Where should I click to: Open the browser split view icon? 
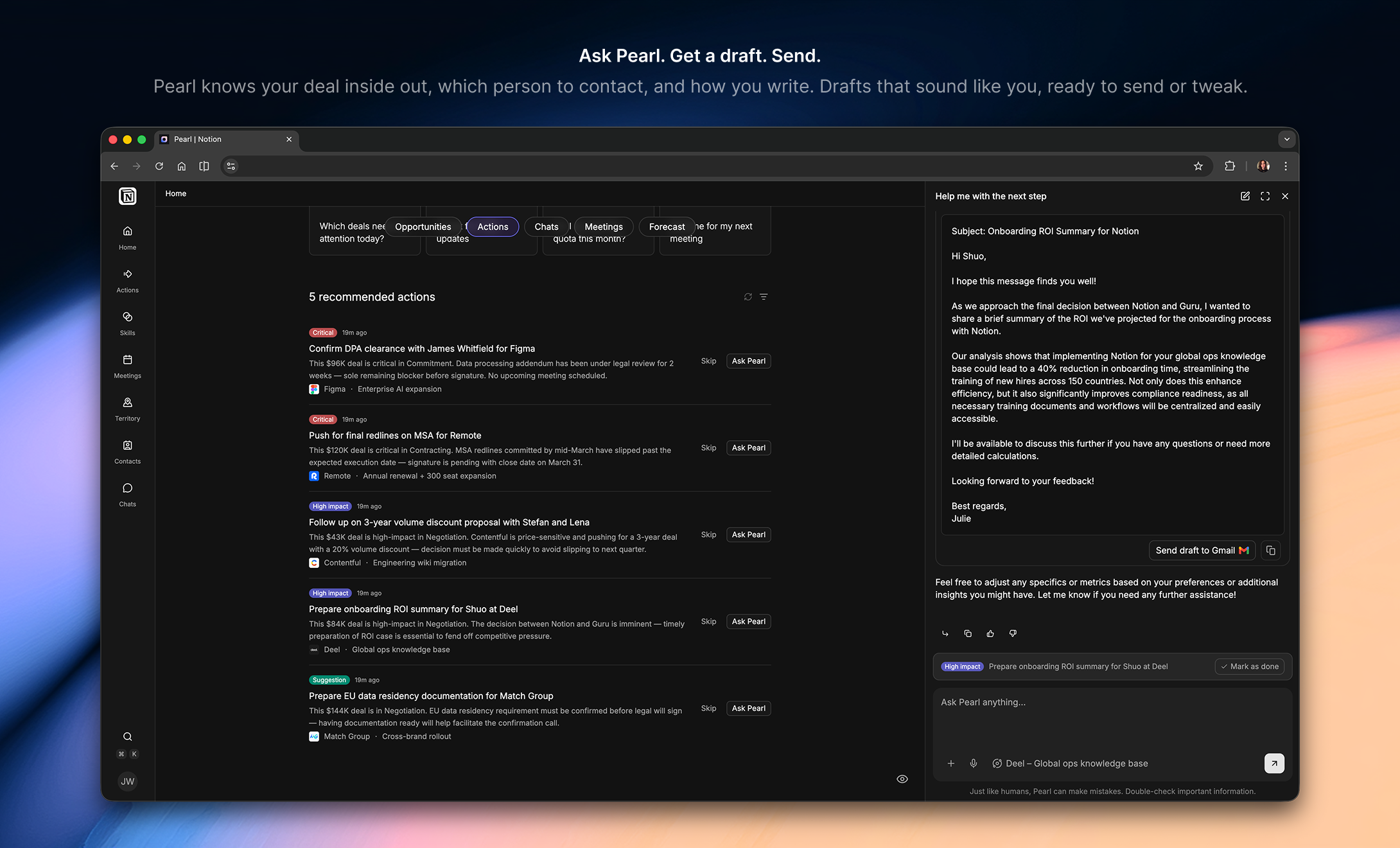coord(204,166)
